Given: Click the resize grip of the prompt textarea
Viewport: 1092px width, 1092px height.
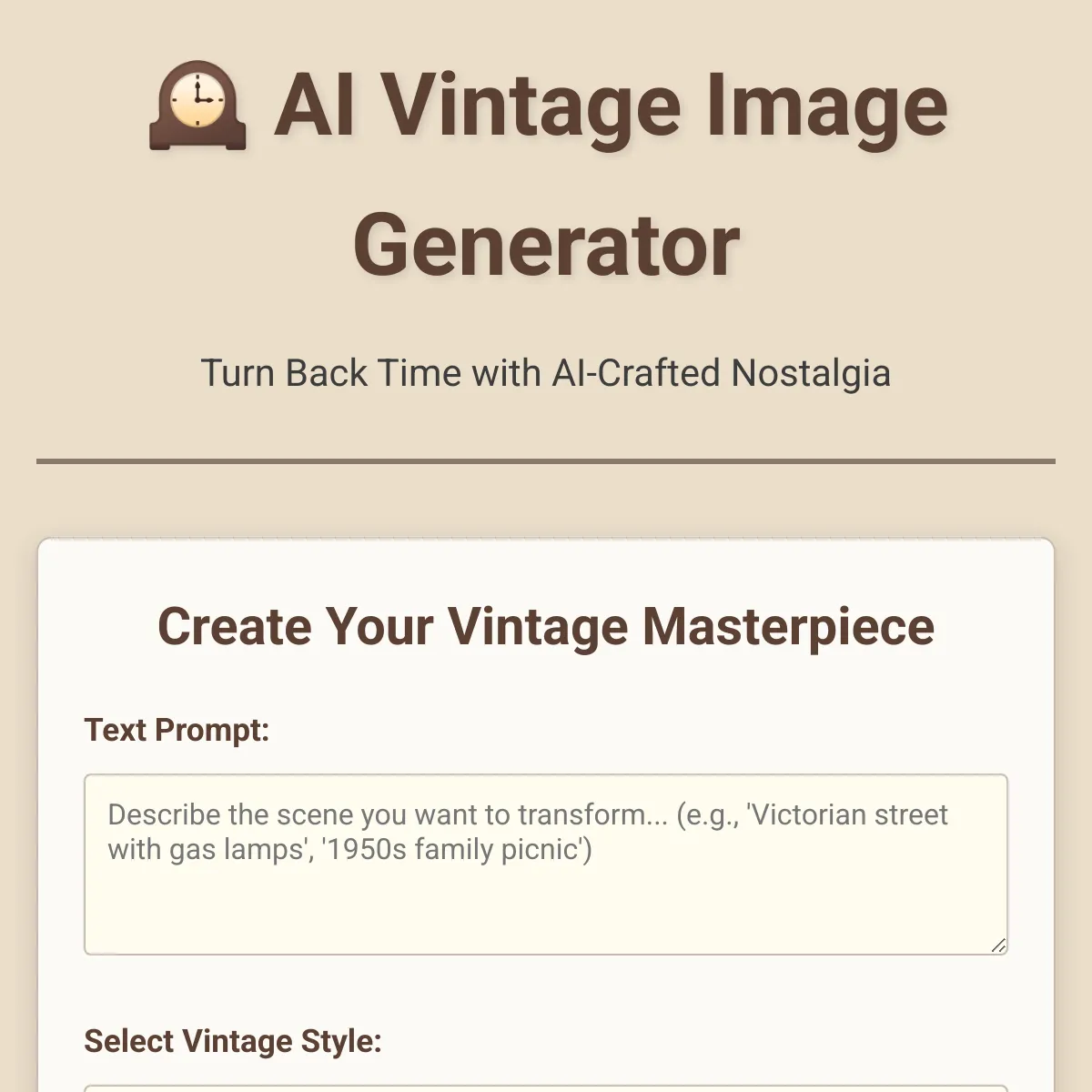Looking at the screenshot, I should click(x=998, y=945).
